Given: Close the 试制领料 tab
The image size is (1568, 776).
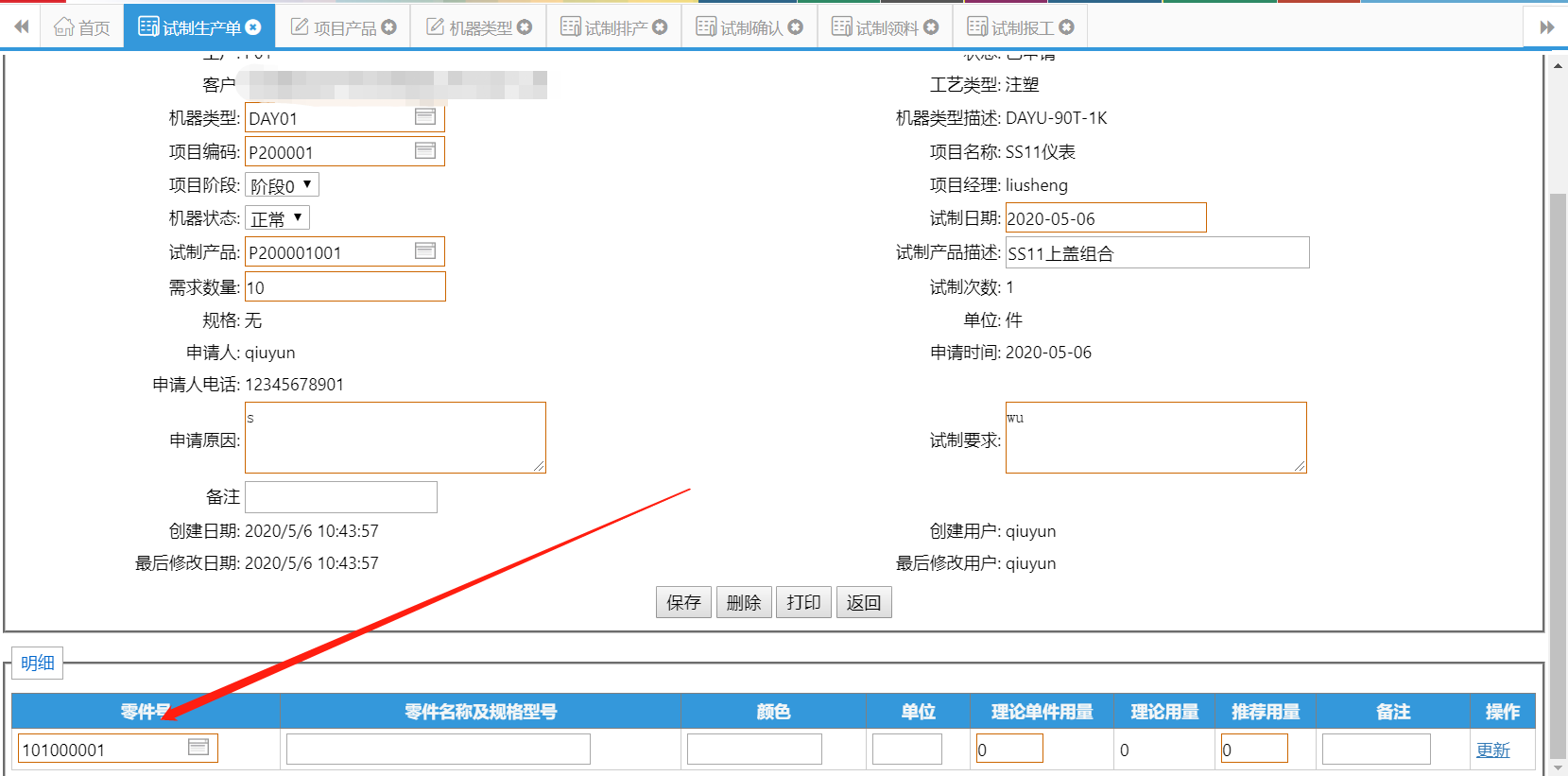Looking at the screenshot, I should pos(931,27).
